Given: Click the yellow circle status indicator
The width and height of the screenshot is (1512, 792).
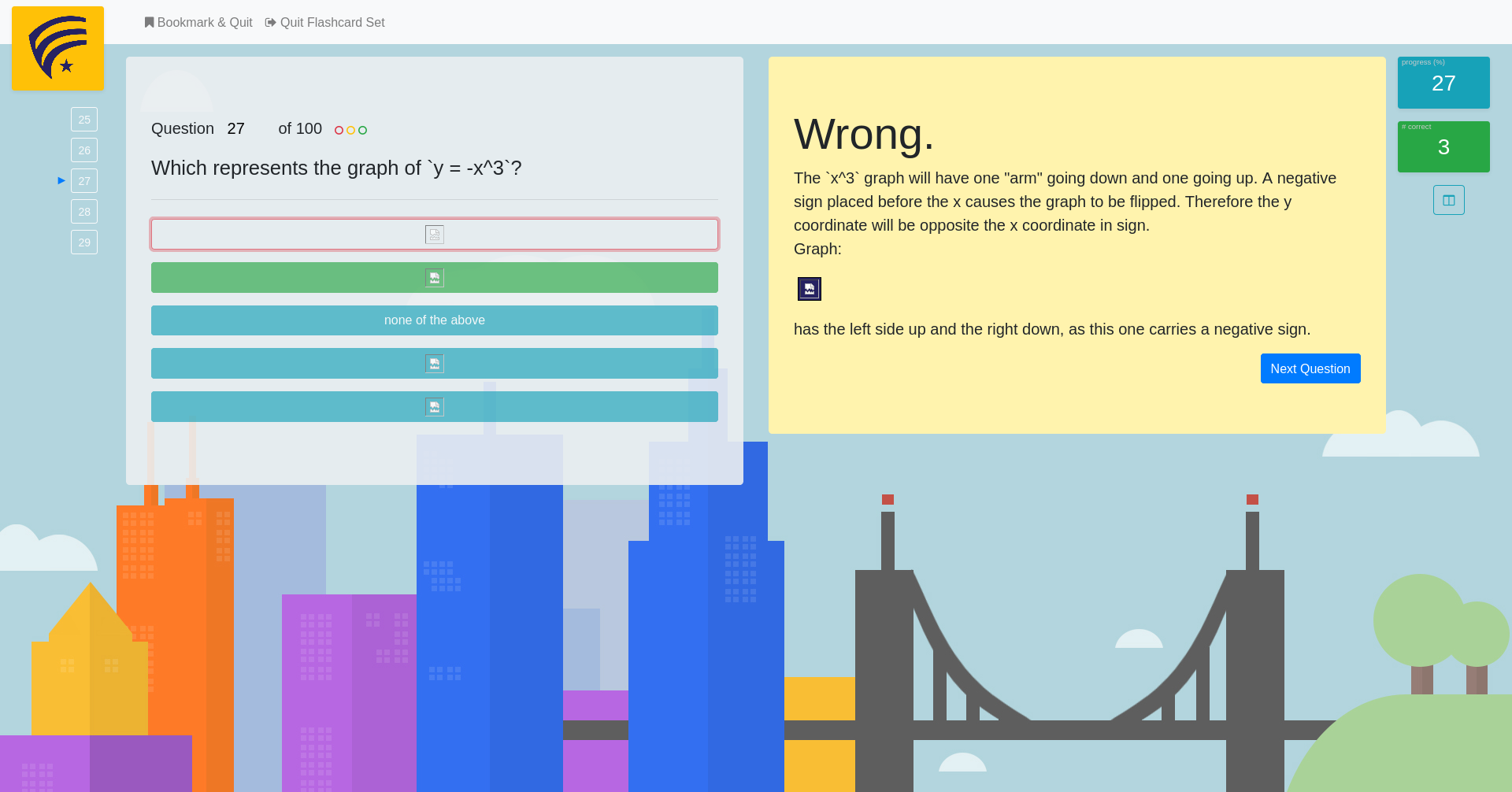Looking at the screenshot, I should [x=351, y=131].
